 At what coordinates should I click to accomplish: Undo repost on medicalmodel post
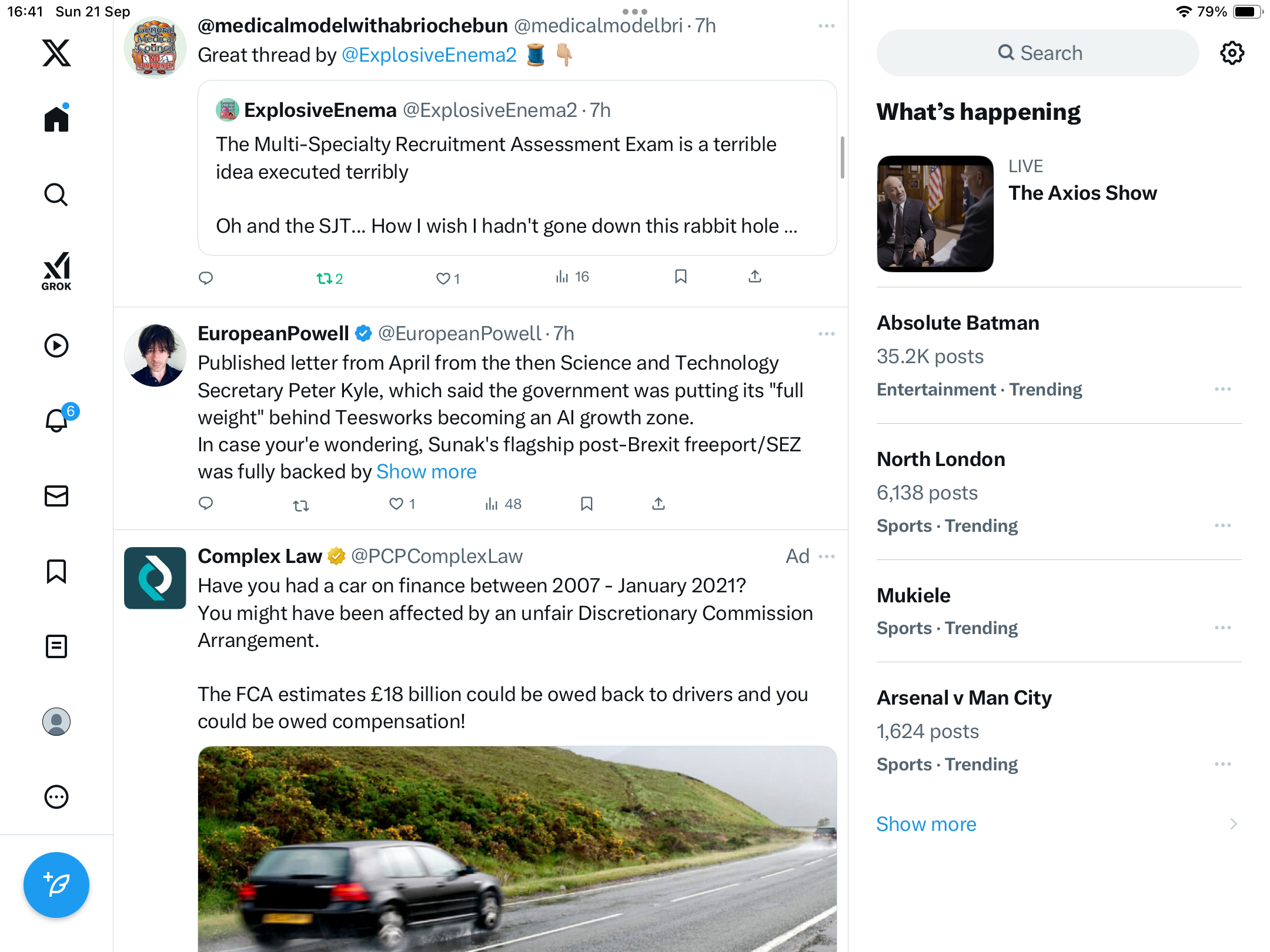coord(325,278)
